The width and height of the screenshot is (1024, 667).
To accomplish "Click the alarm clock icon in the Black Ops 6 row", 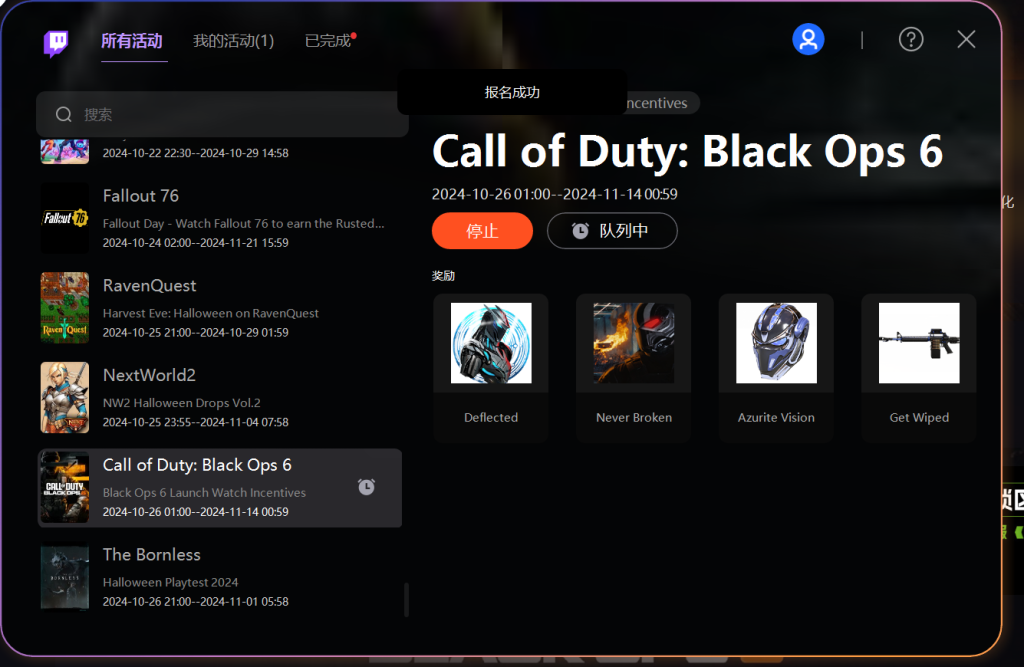I will 366,487.
